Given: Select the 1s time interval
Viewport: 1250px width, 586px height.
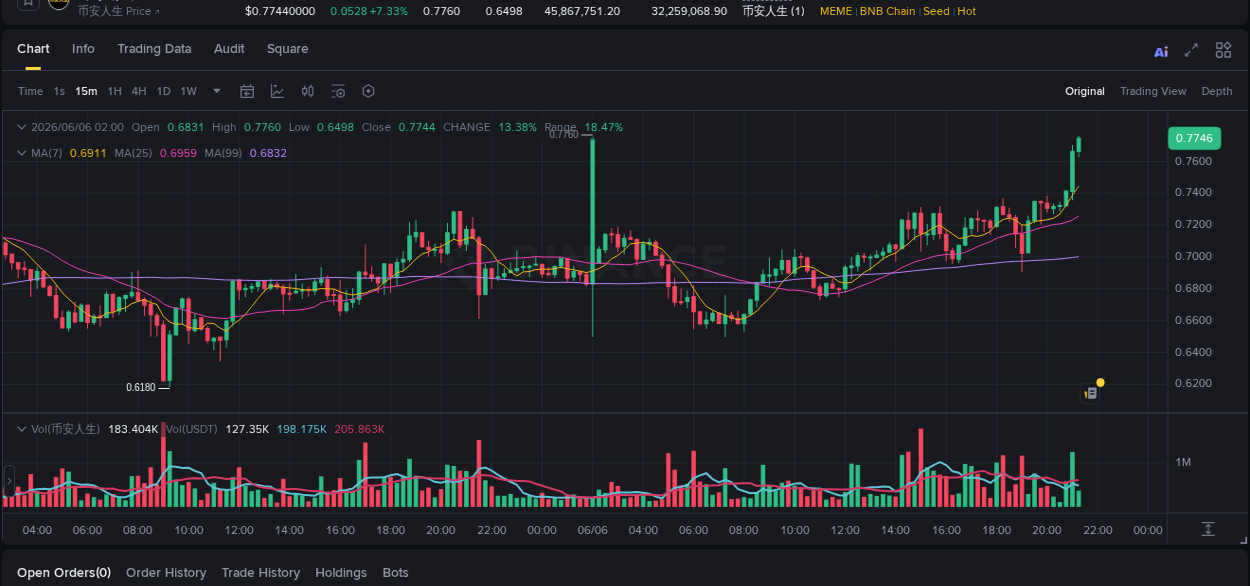Looking at the screenshot, I should (59, 91).
